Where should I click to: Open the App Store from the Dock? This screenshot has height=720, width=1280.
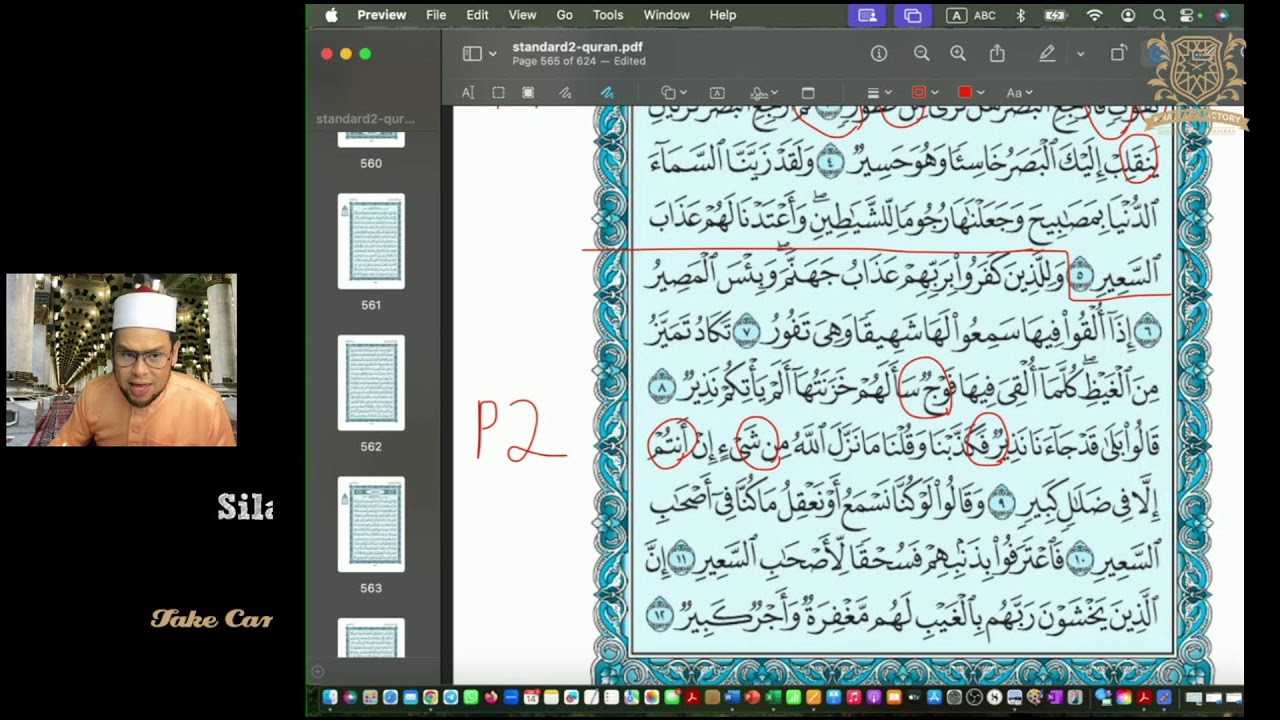click(x=934, y=697)
